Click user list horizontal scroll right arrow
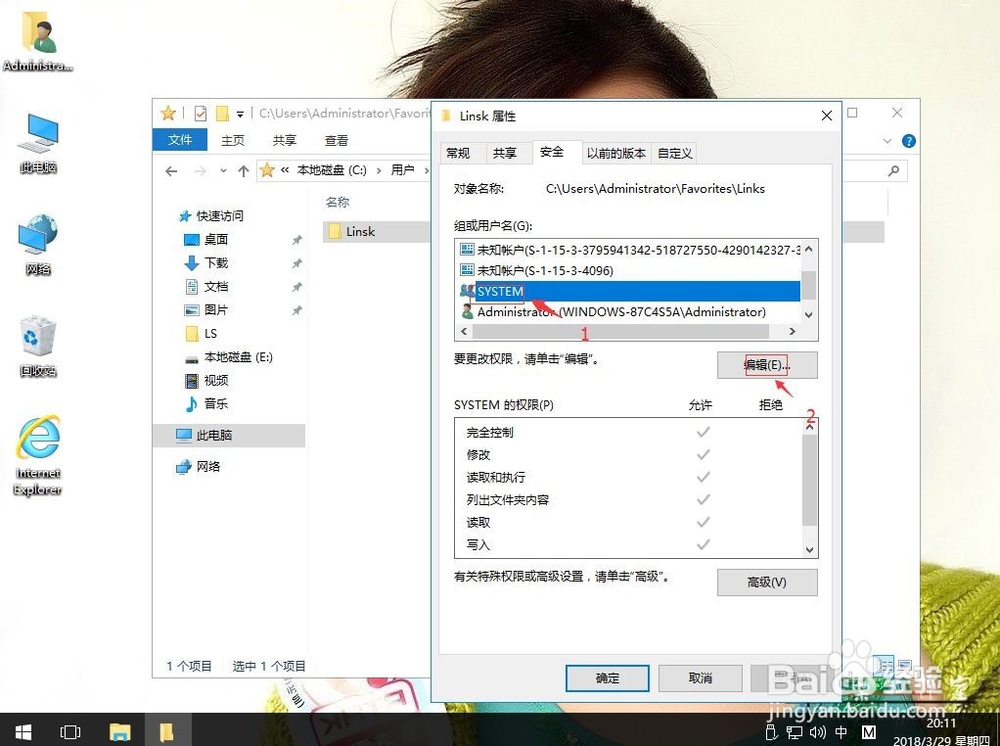The image size is (1000, 746). (x=792, y=332)
